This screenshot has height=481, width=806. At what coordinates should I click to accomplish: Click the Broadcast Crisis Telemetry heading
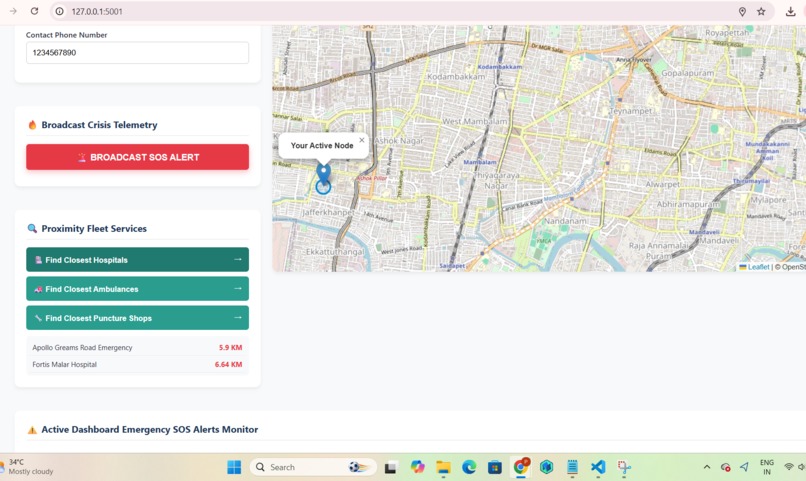click(99, 125)
